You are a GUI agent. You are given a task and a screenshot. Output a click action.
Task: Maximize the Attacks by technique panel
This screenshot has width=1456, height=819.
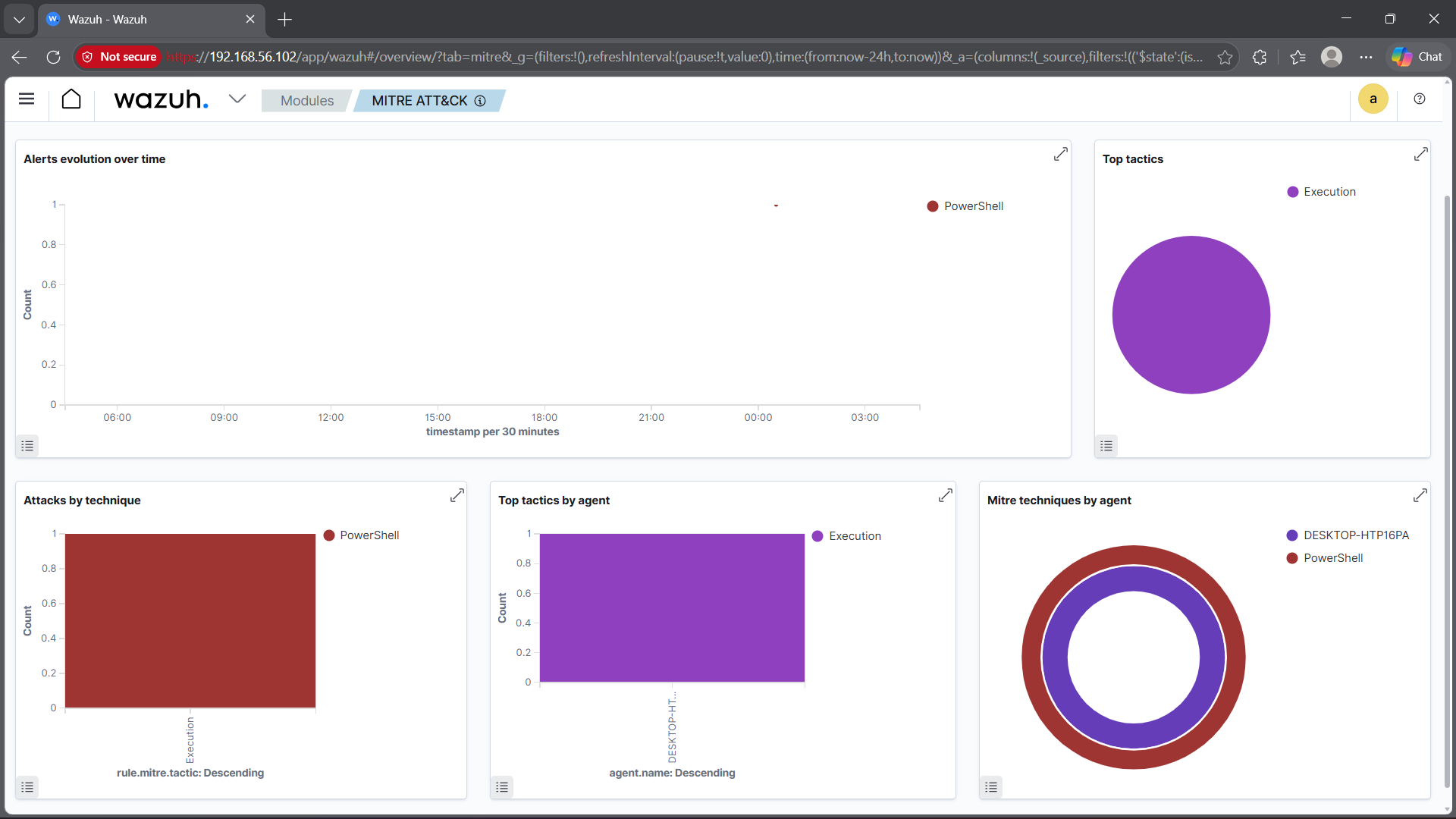point(457,496)
